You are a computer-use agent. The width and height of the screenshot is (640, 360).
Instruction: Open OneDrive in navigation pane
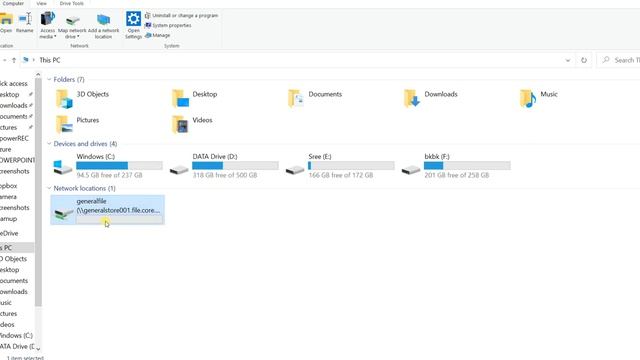click(x=9, y=233)
